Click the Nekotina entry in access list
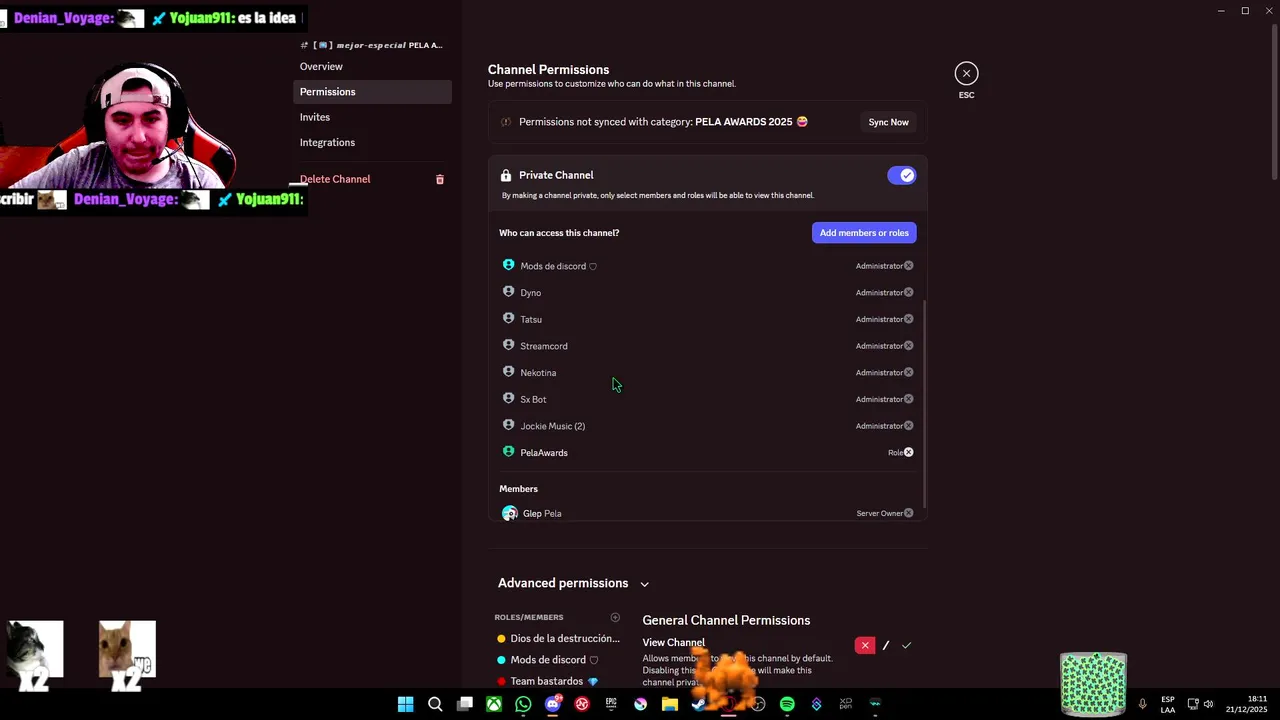Screen dimensions: 1280x720 tap(707, 372)
